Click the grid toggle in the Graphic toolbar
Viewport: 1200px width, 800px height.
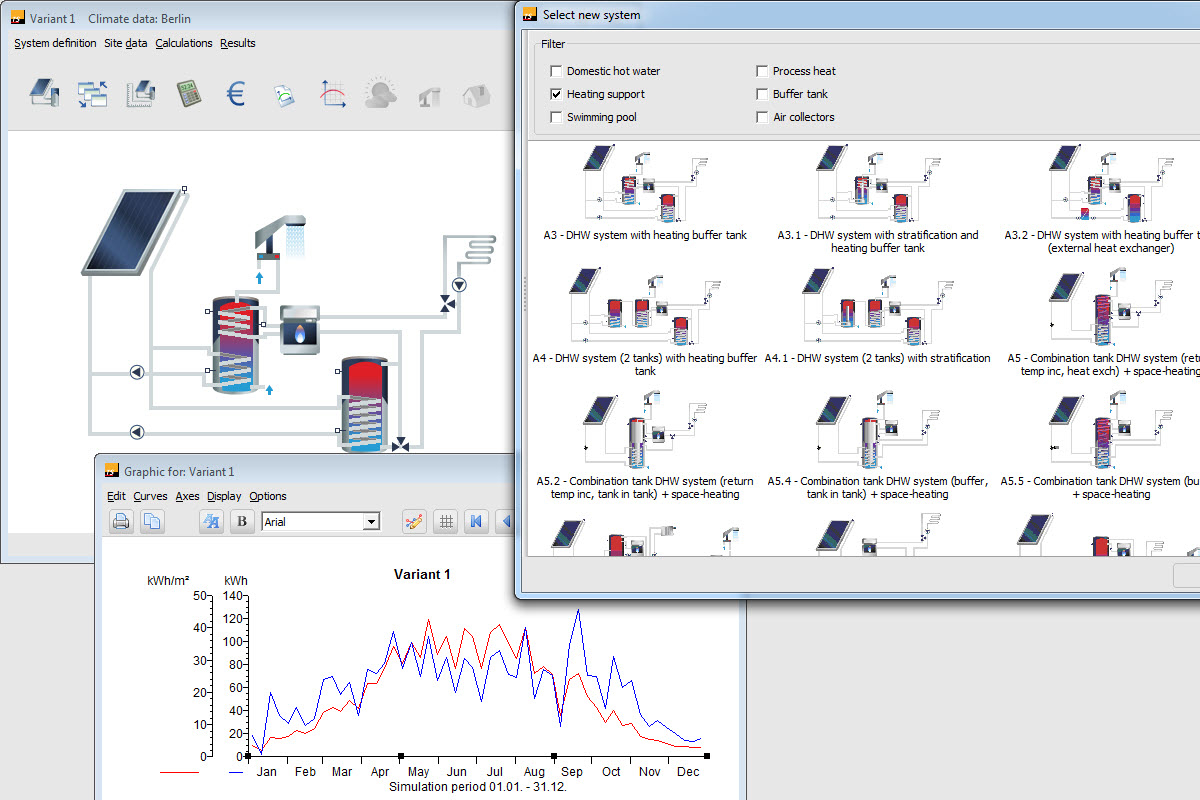[x=445, y=521]
